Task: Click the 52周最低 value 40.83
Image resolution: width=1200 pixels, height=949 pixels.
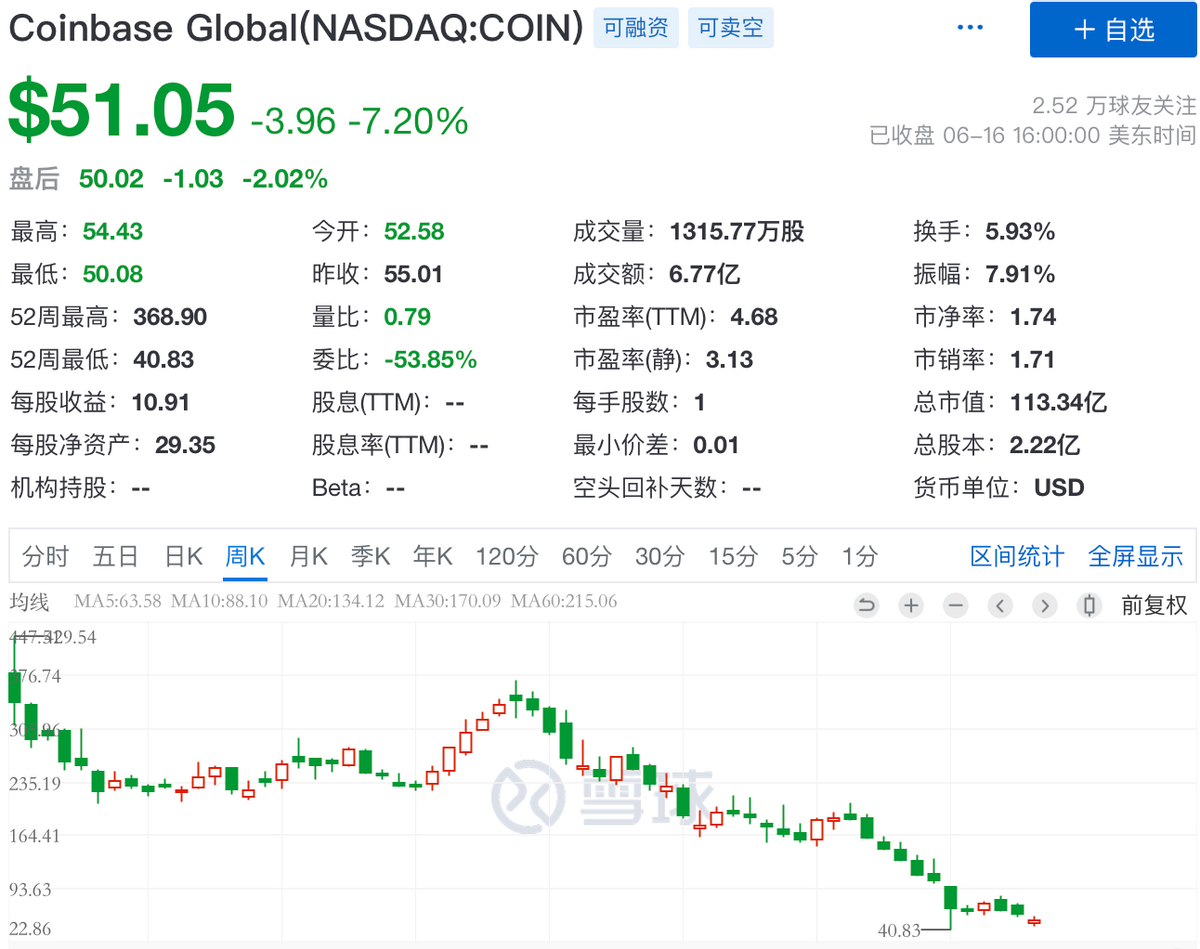Action: coord(164,360)
